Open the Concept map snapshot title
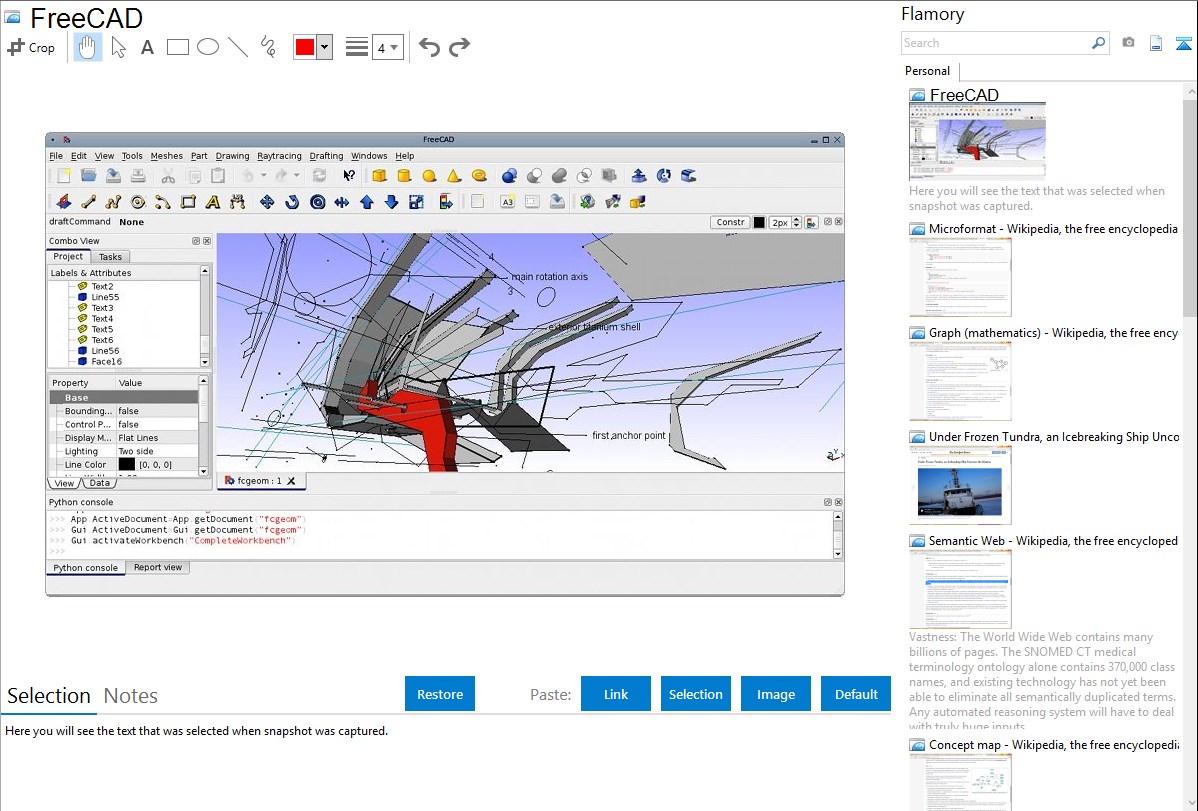 pos(1054,744)
